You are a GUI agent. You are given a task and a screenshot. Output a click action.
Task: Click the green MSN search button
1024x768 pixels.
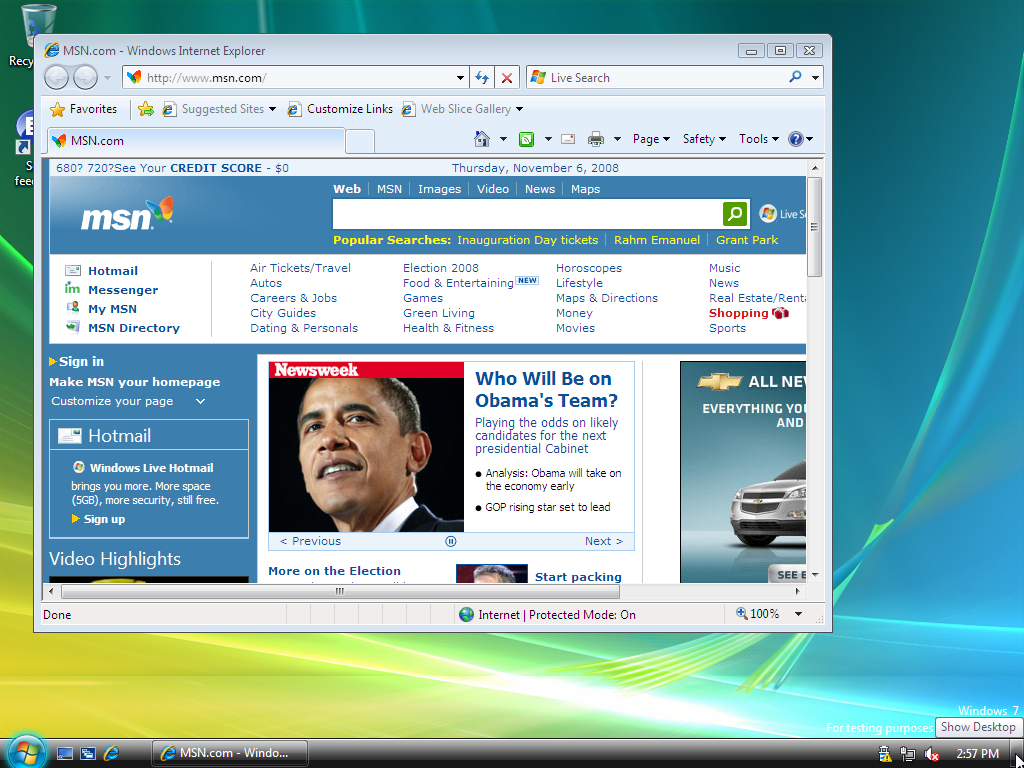click(x=735, y=213)
